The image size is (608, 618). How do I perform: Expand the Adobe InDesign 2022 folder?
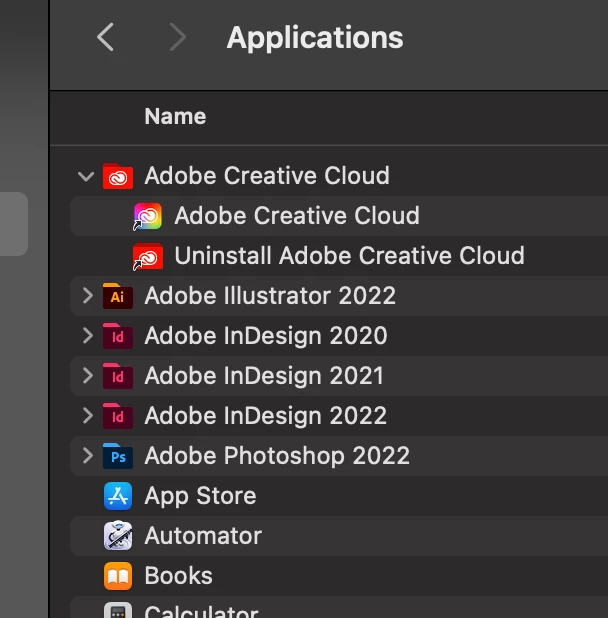pos(87,416)
